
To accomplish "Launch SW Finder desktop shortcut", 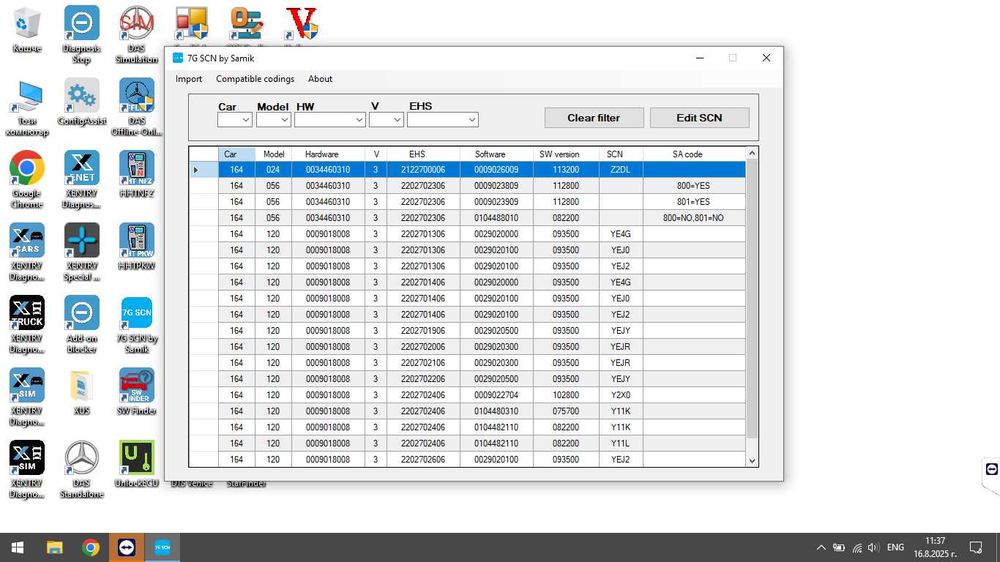I will 136,392.
